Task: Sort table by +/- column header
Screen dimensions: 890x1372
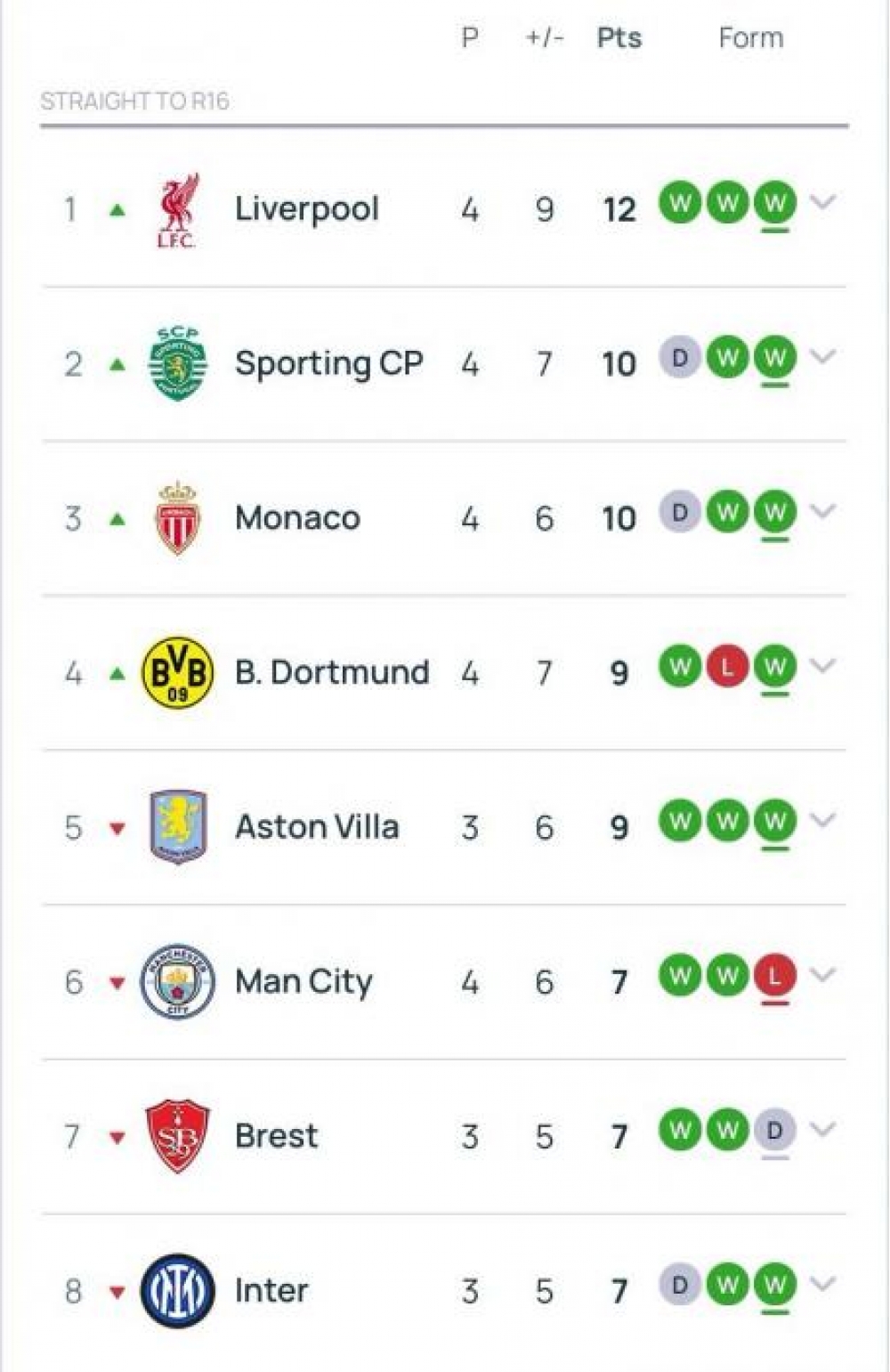Action: click(545, 38)
